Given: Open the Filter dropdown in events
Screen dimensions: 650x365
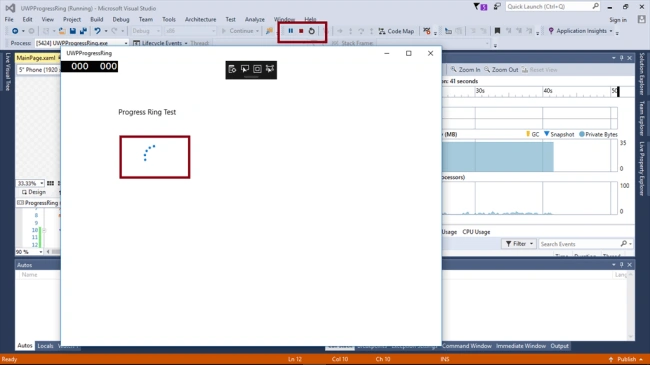Looking at the screenshot, I should point(519,244).
